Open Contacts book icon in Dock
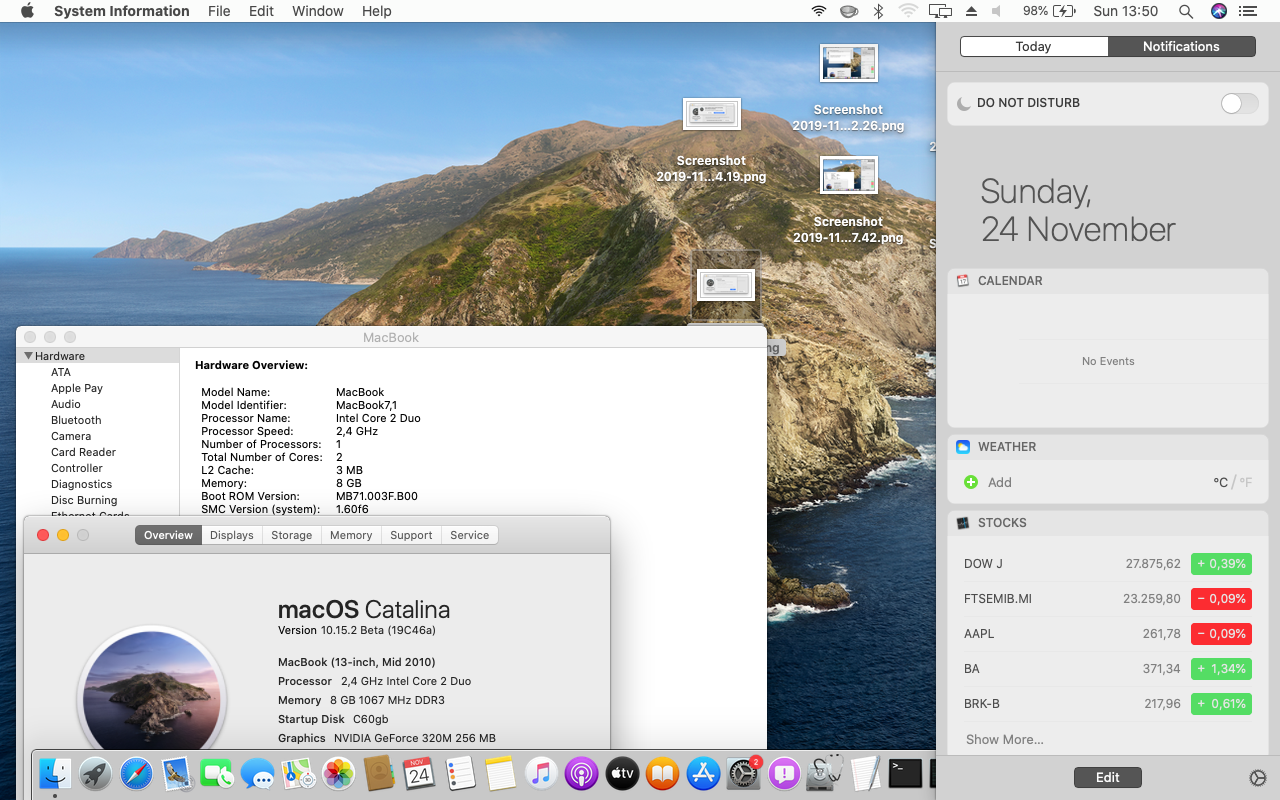The height and width of the screenshot is (800, 1280). (379, 773)
